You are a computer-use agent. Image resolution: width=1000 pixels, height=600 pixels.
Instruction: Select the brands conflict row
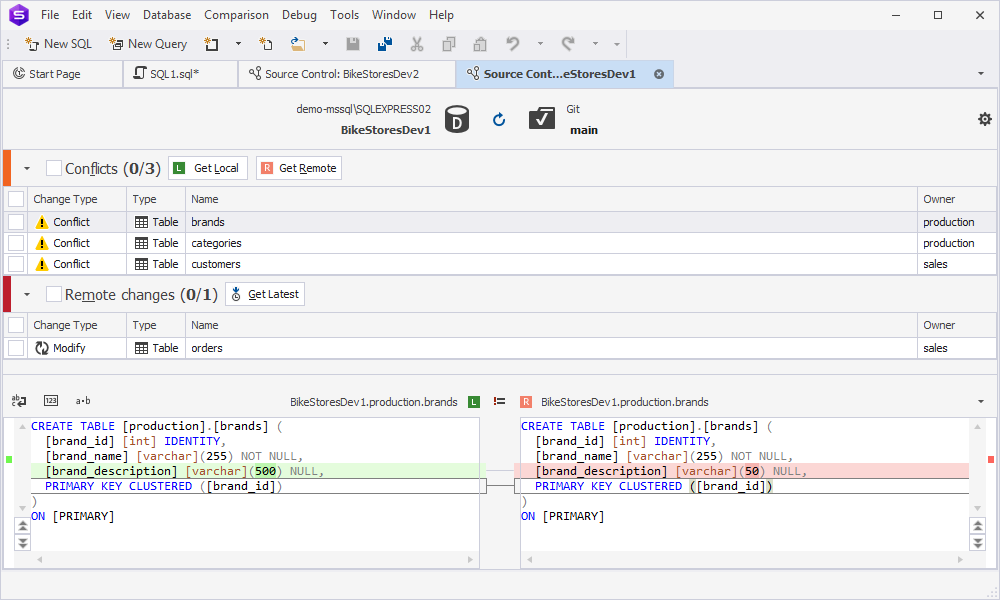point(499,222)
